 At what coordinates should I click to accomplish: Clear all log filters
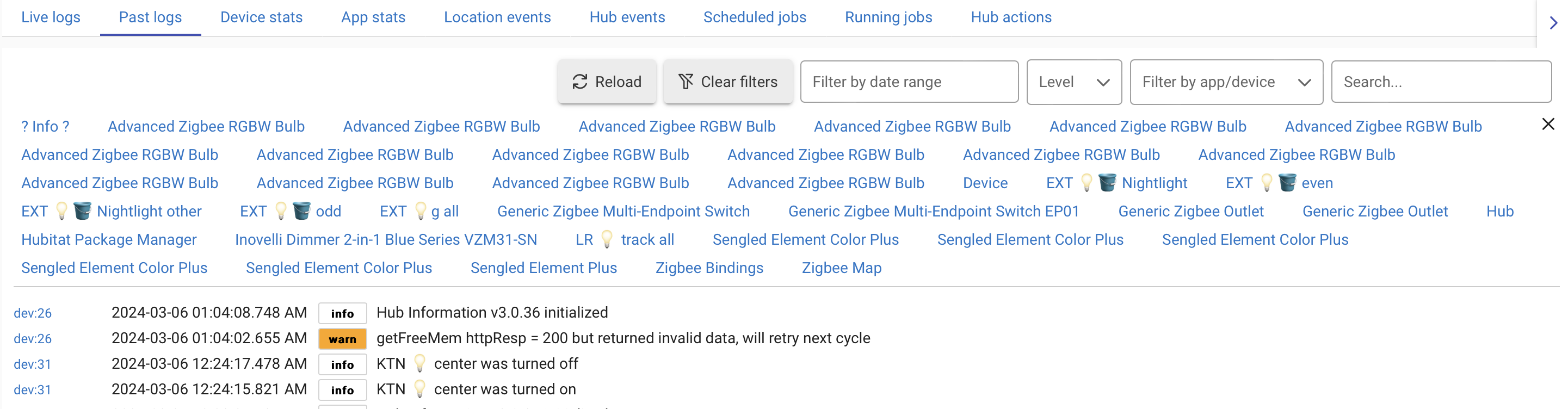[x=727, y=82]
